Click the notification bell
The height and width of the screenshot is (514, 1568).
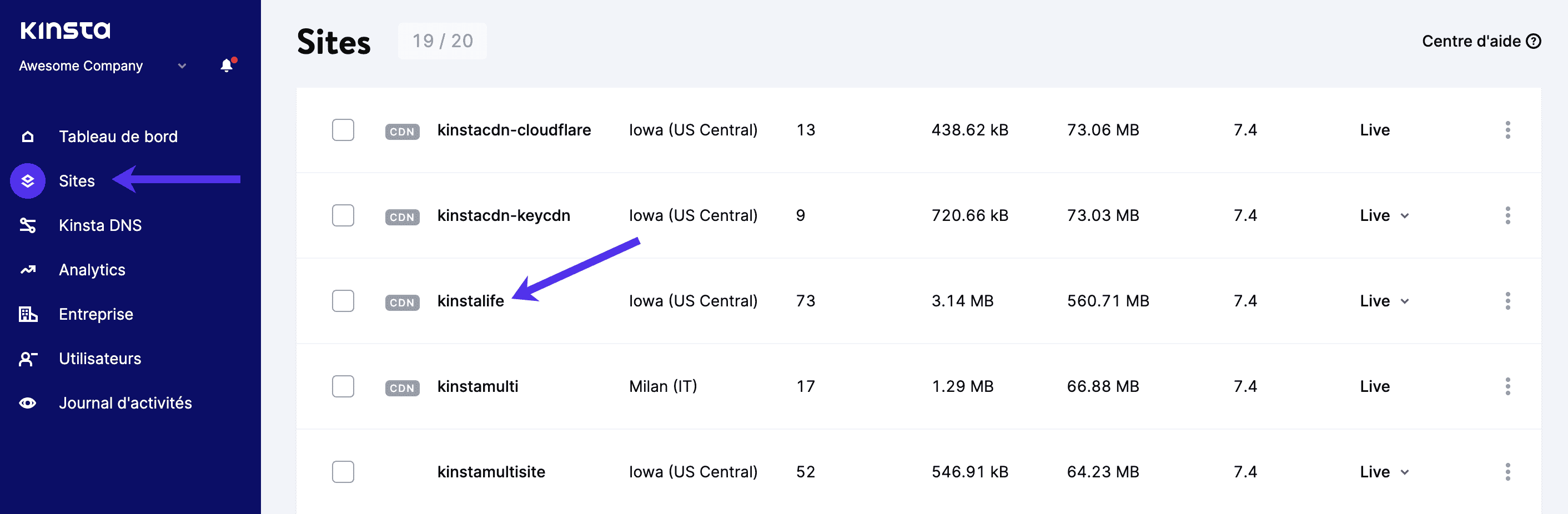226,65
